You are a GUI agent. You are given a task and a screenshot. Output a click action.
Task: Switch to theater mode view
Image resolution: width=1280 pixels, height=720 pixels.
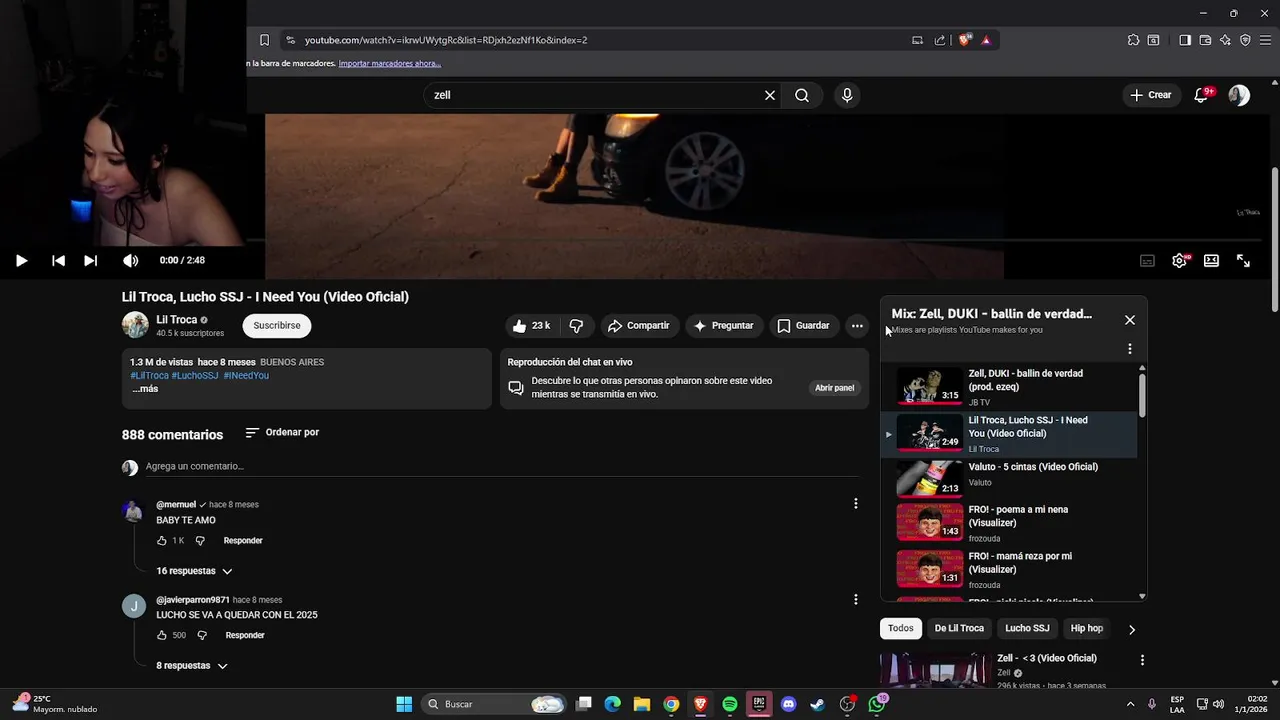click(x=1211, y=260)
